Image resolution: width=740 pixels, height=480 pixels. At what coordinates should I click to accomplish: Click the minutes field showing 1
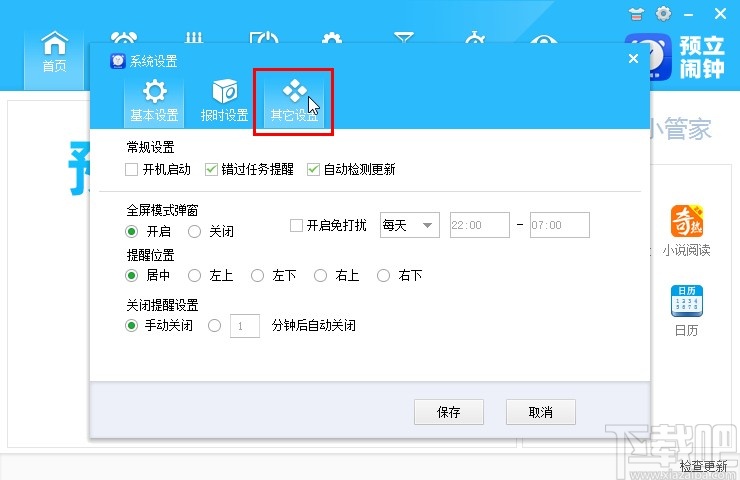point(245,326)
